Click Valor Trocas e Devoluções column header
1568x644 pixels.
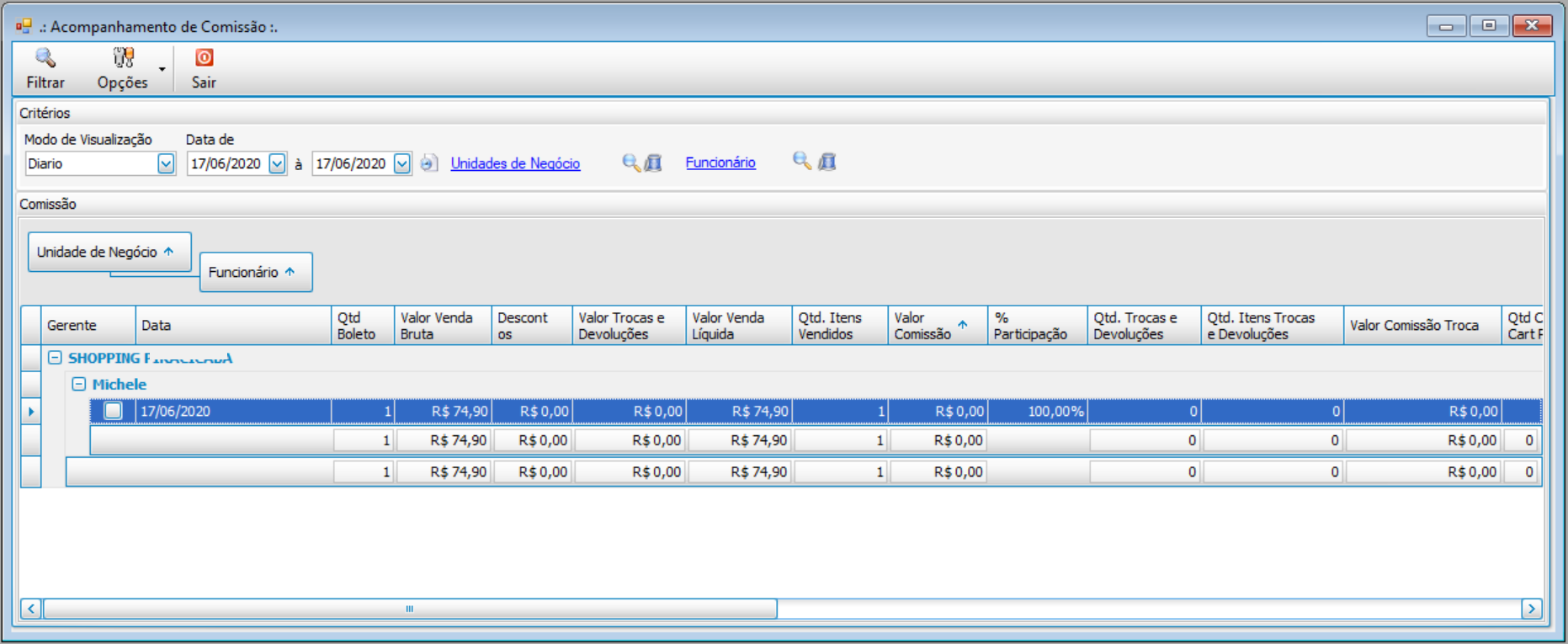click(629, 325)
